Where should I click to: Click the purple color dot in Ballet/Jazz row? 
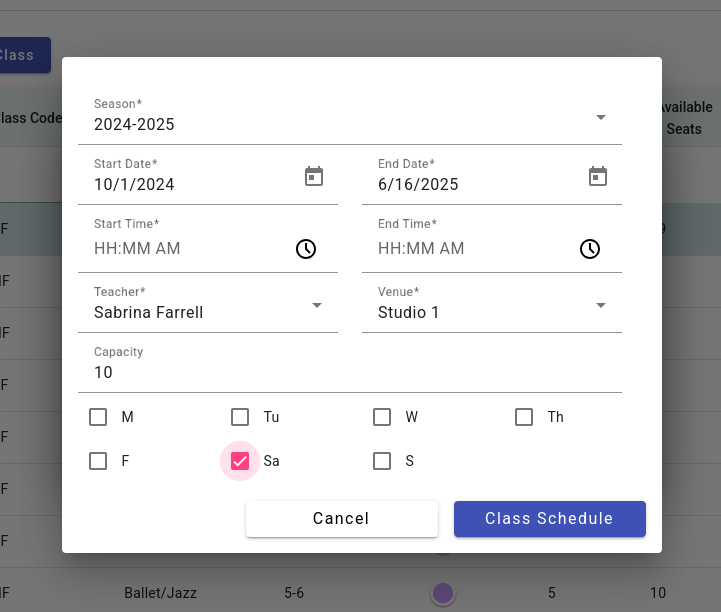443,593
